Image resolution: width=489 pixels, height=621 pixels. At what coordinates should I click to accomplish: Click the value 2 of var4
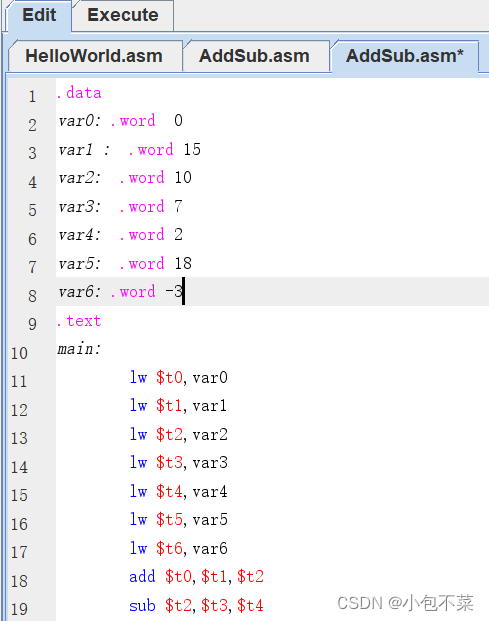[179, 235]
